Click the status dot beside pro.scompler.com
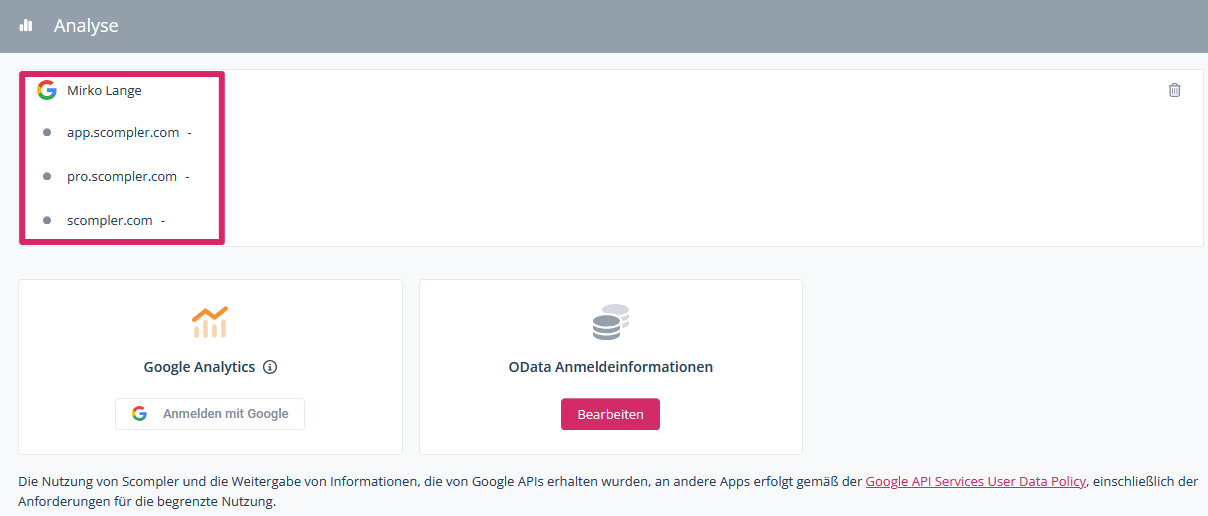Screen dimensions: 1208x516 coord(47,176)
